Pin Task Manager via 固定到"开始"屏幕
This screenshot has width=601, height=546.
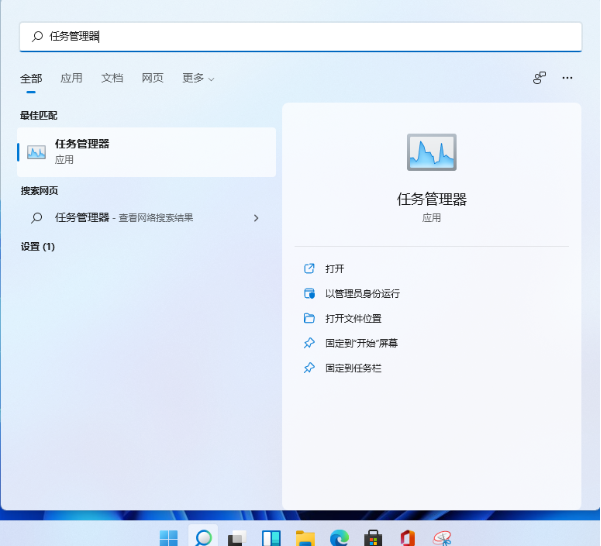361,343
